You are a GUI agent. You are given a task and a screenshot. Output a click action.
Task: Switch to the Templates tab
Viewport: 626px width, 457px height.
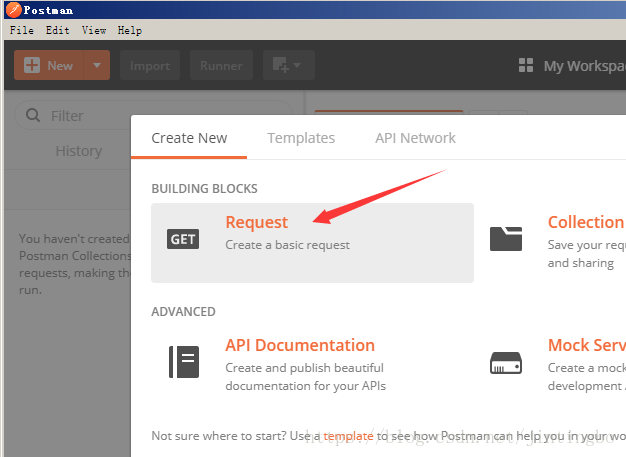click(x=301, y=138)
